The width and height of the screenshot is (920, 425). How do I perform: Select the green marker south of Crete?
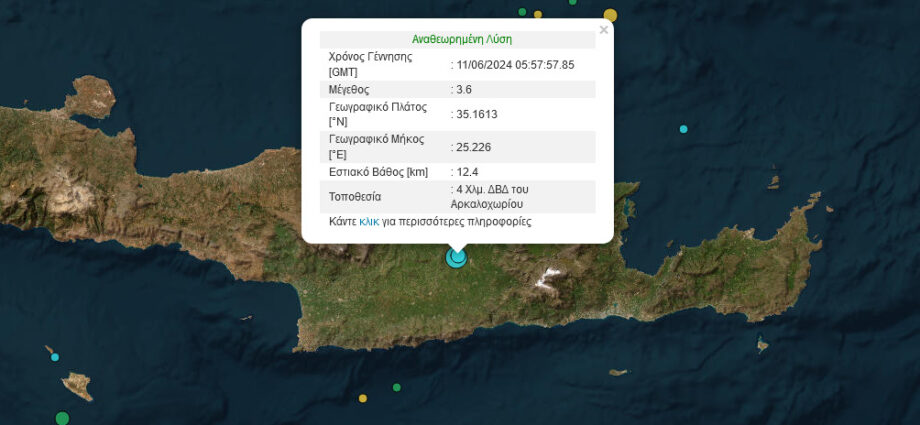point(397,387)
